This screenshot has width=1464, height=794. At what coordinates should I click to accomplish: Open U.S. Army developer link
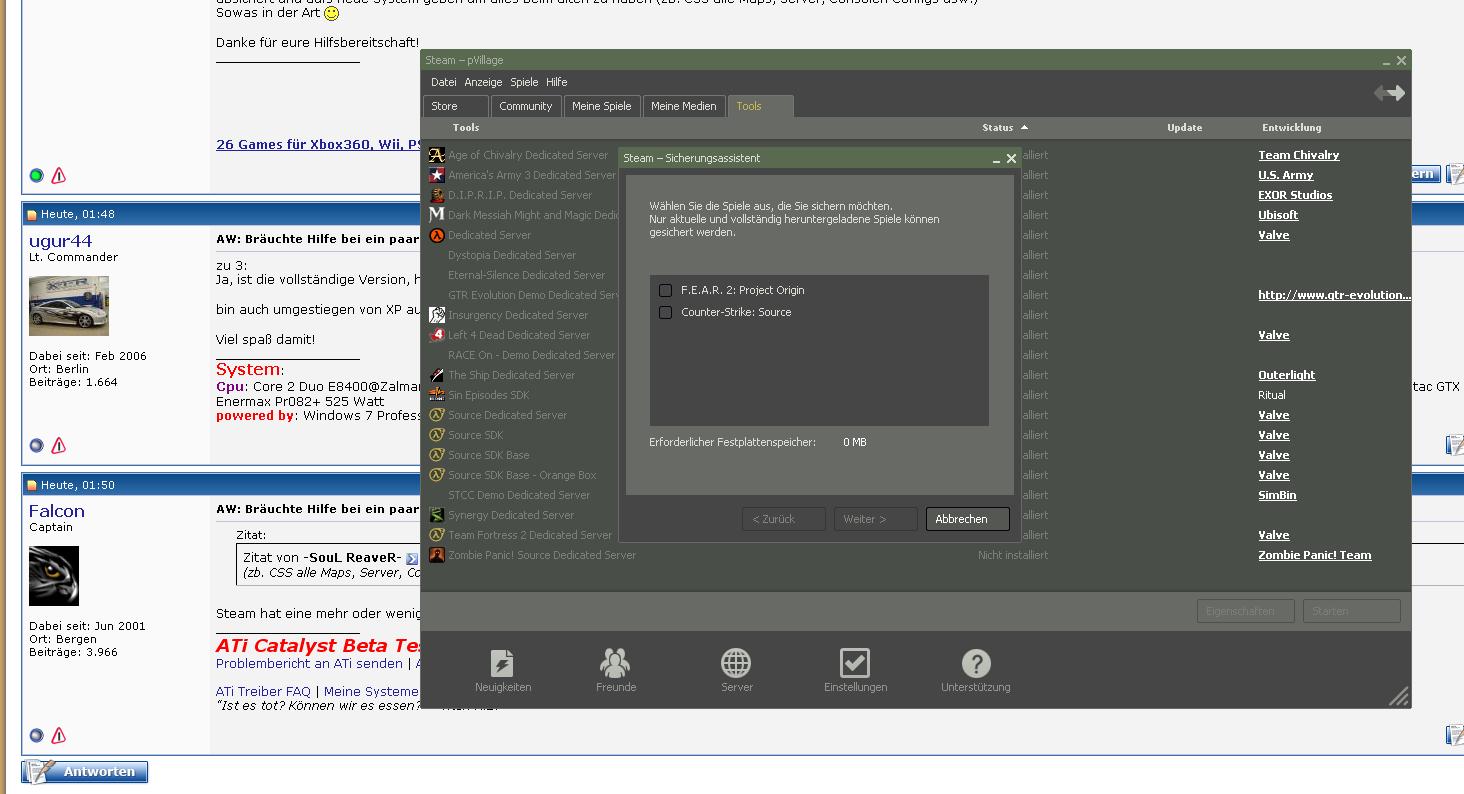pos(1285,175)
